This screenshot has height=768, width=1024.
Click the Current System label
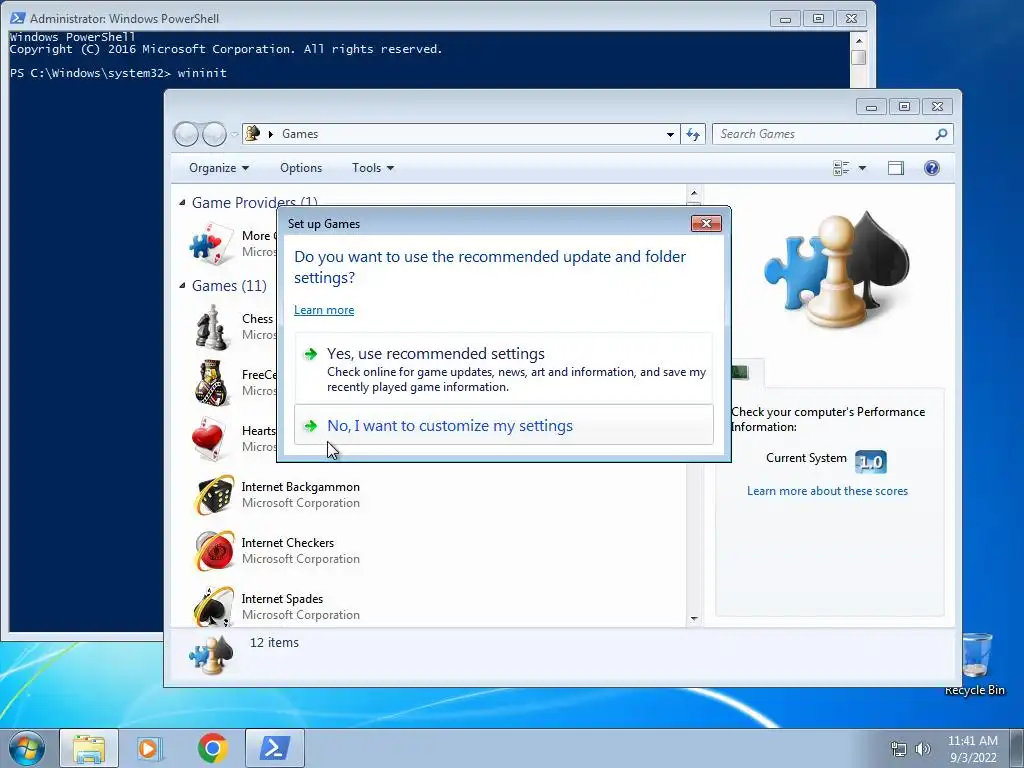click(806, 458)
